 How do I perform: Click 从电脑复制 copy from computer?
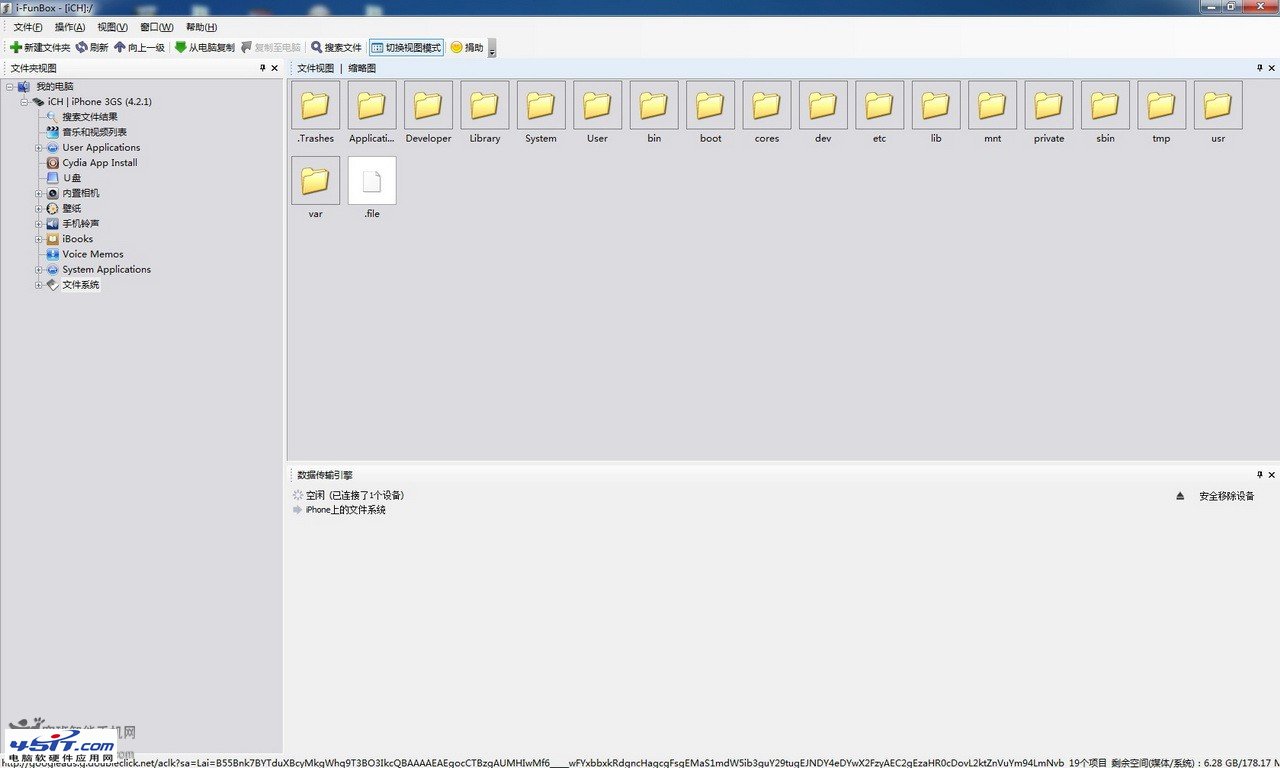pyautogui.click(x=205, y=47)
